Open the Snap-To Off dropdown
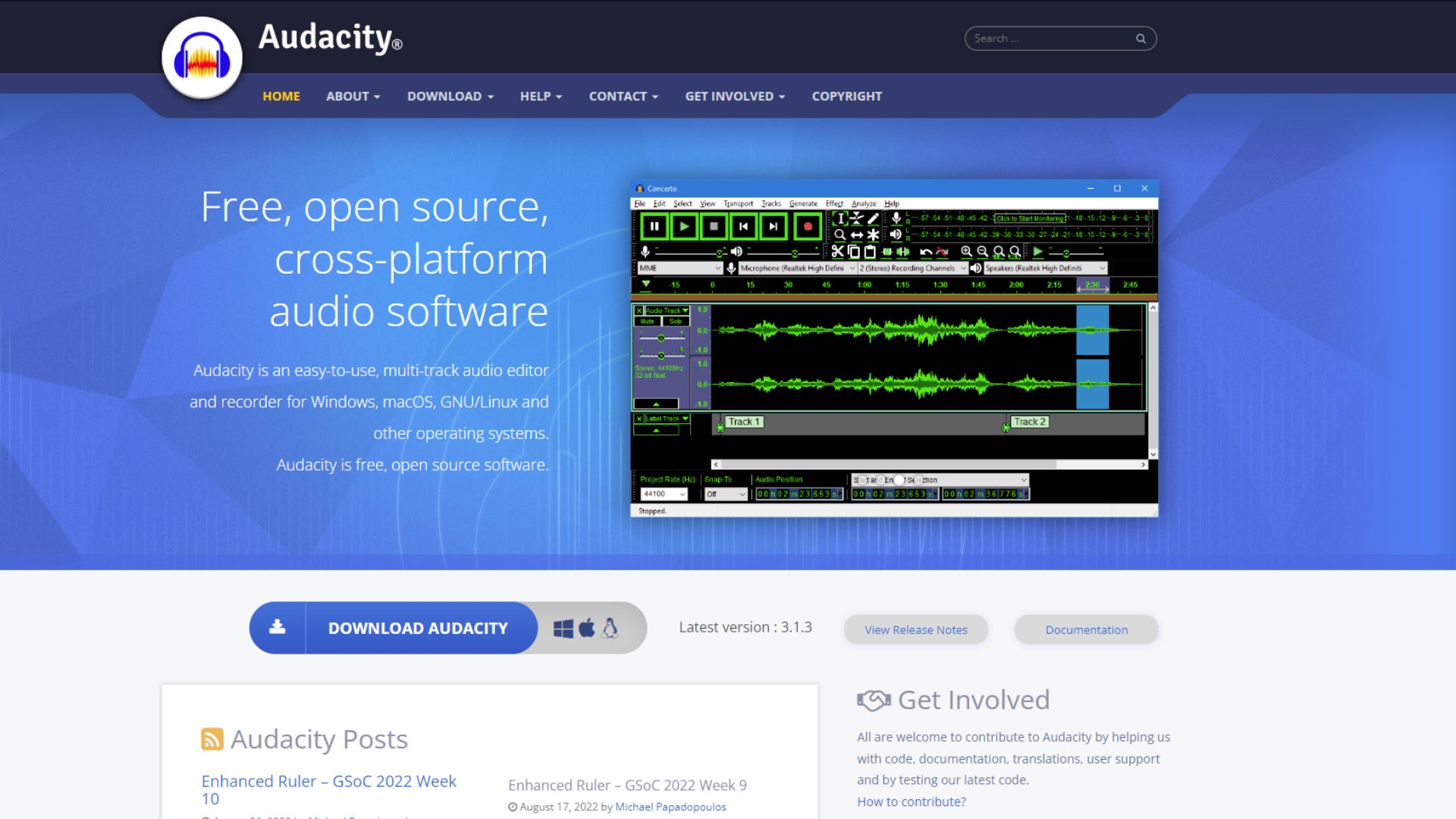The height and width of the screenshot is (819, 1456). (x=726, y=494)
